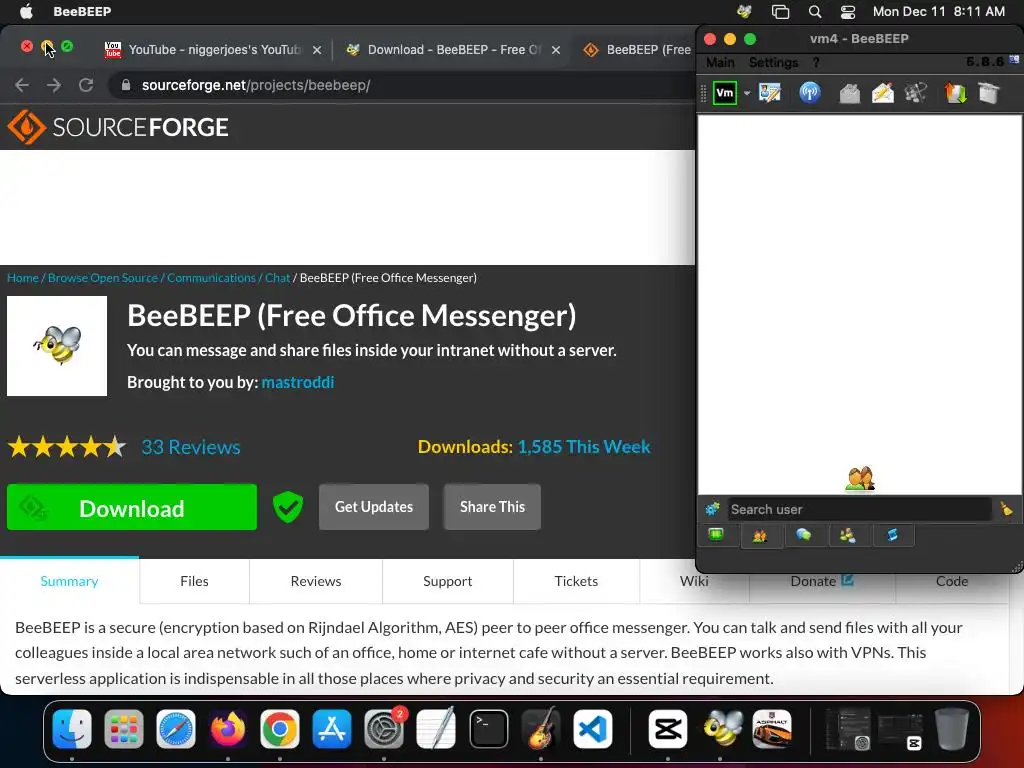This screenshot has height=768, width=1024.
Task: Click the blue gears icon left of Search user
Action: point(712,509)
